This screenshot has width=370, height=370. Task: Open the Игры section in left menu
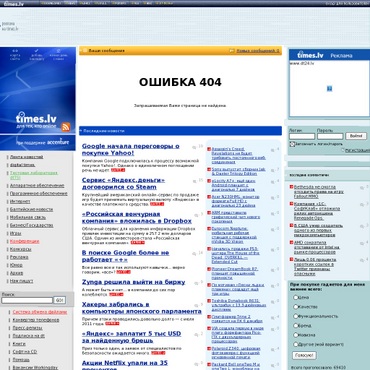pos(15,233)
